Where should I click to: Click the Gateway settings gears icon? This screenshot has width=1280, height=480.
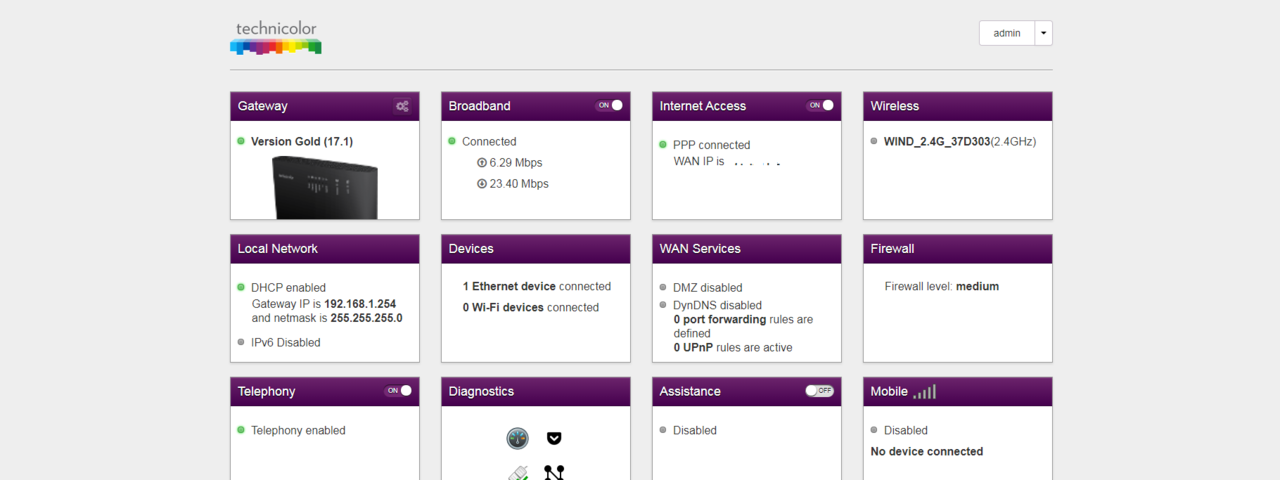coord(402,106)
